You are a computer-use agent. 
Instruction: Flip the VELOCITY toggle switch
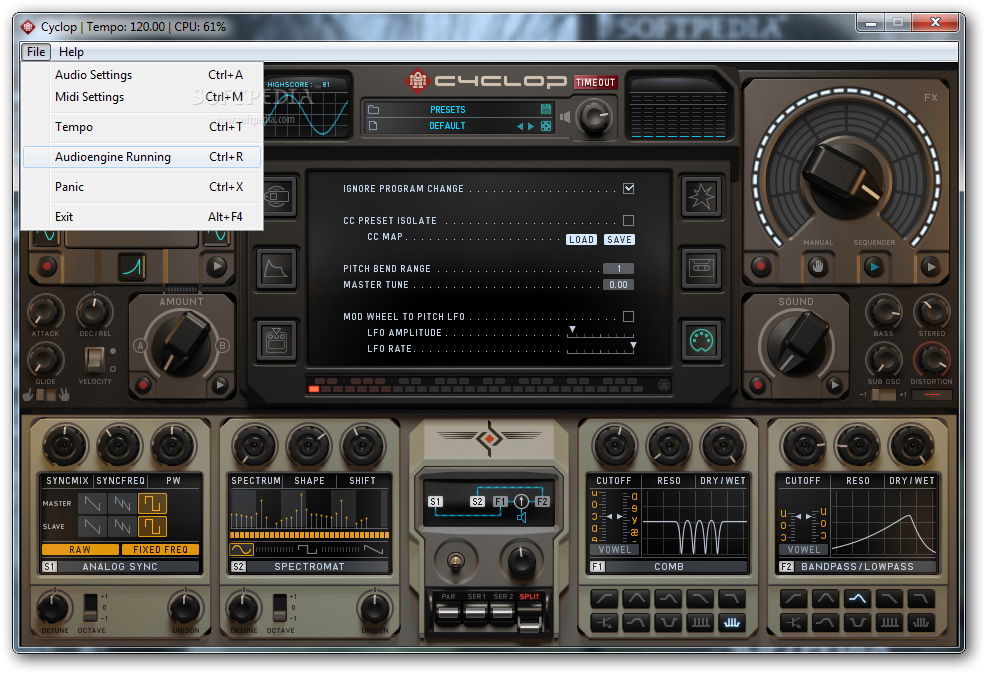pyautogui.click(x=94, y=359)
